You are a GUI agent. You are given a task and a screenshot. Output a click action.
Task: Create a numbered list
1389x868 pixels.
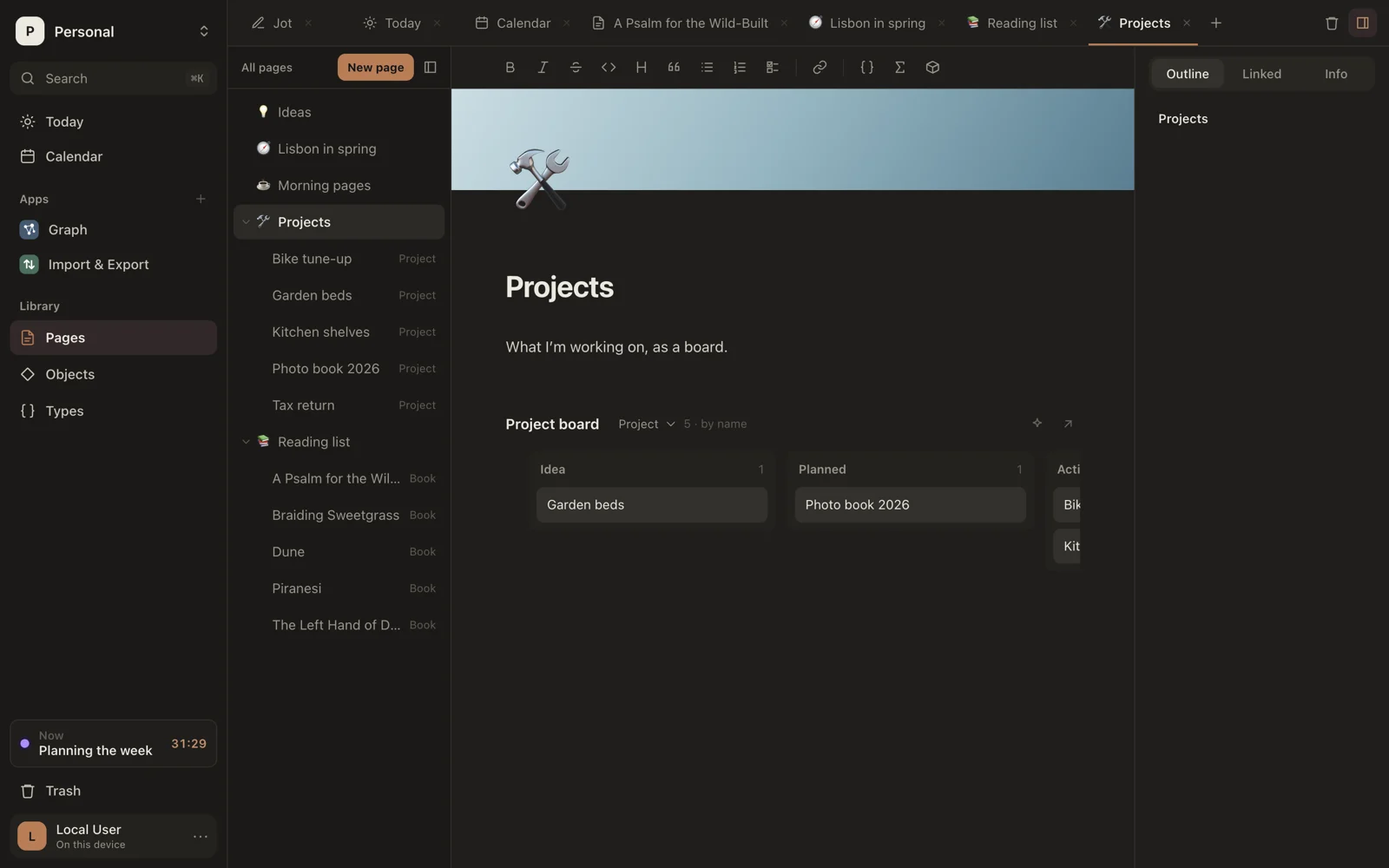point(740,68)
